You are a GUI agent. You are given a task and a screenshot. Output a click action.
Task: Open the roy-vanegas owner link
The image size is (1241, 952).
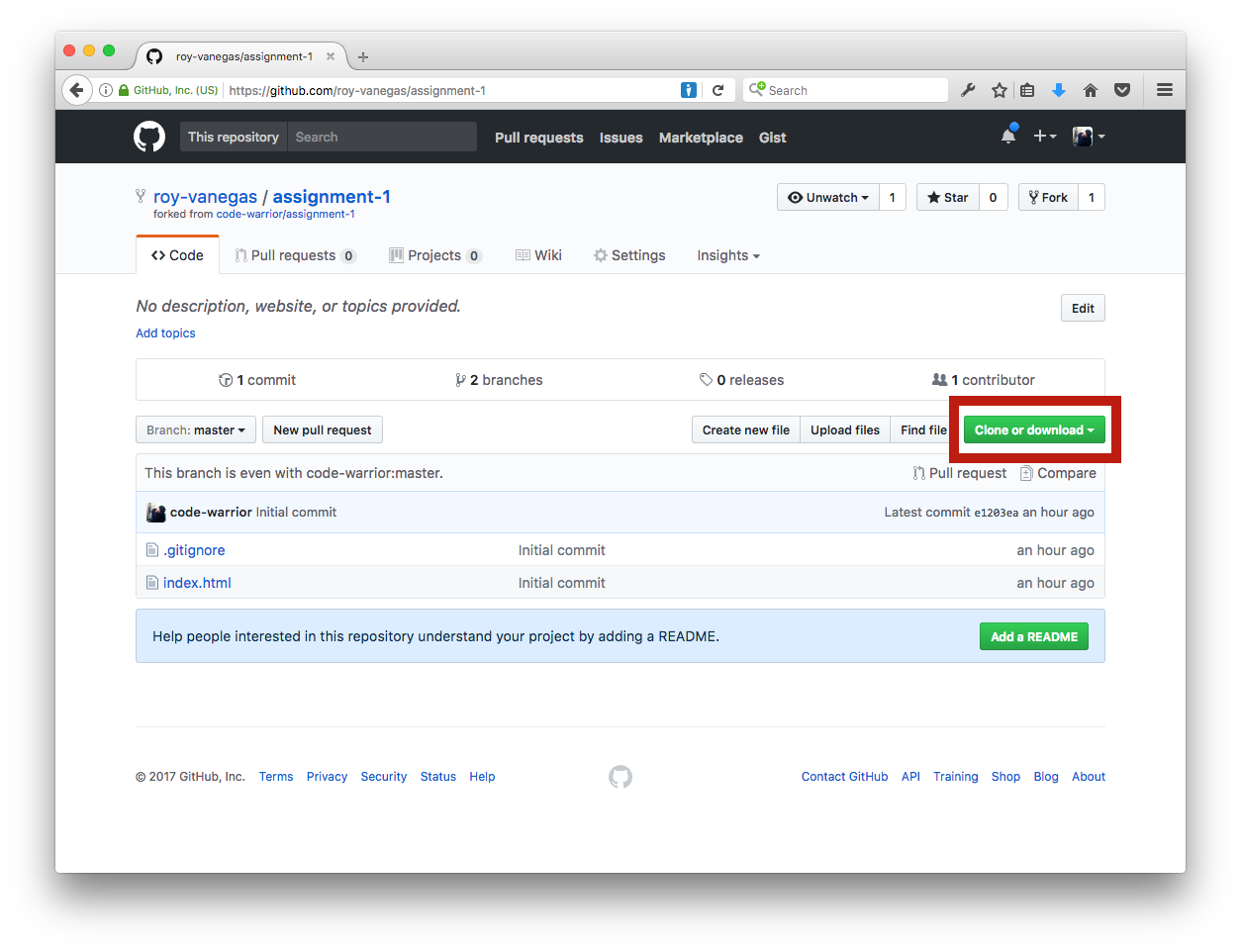(205, 197)
